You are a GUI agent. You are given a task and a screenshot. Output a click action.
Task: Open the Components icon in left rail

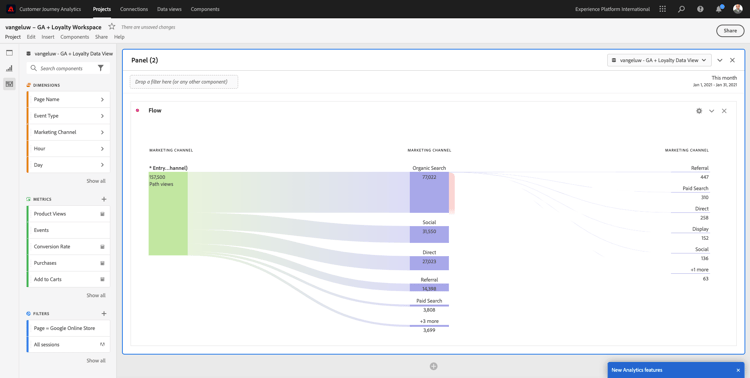[10, 84]
